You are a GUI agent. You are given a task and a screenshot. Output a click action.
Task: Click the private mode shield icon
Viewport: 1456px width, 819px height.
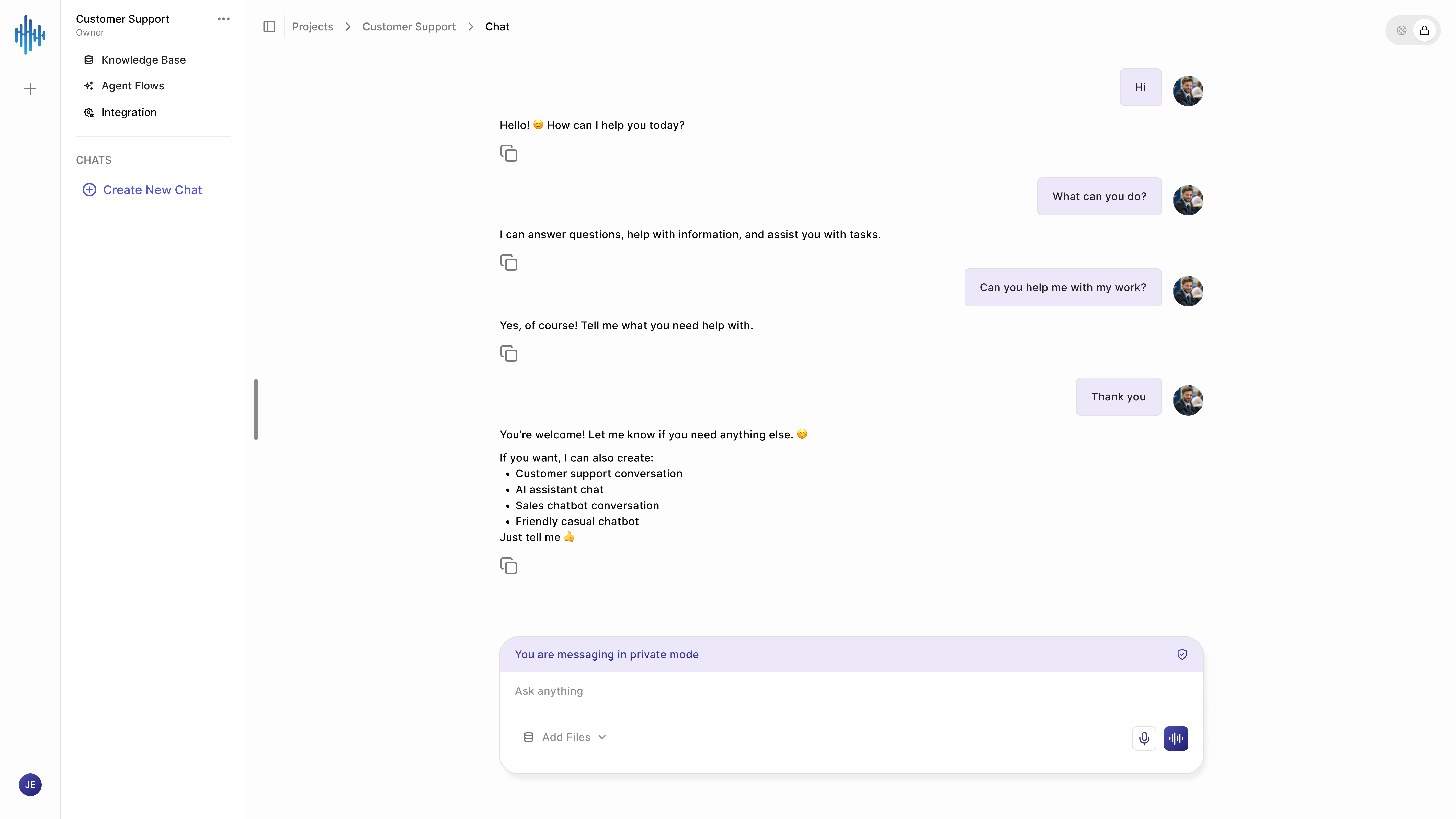(1182, 654)
